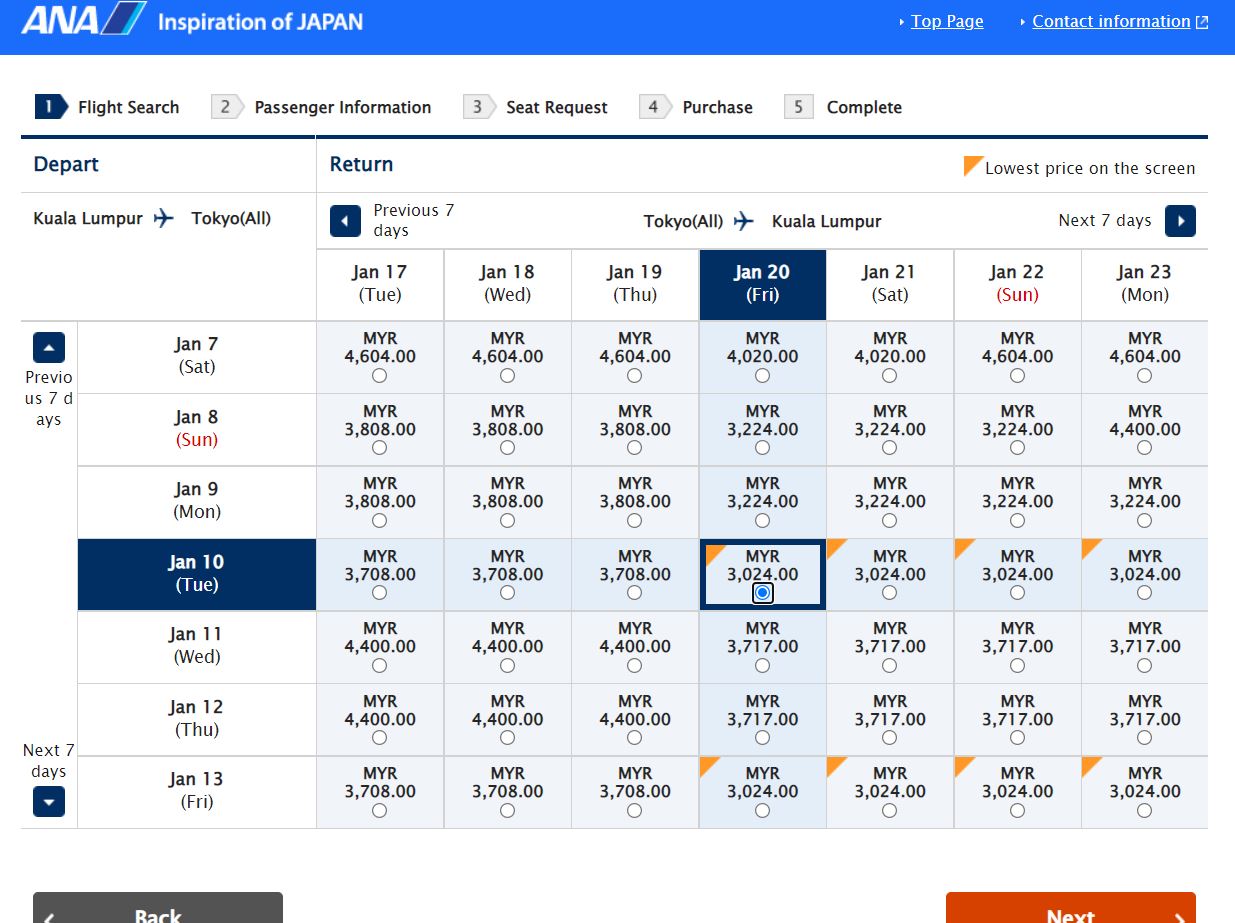Choose Jan 9 depart, Jan 22 return fare

click(x=1017, y=521)
